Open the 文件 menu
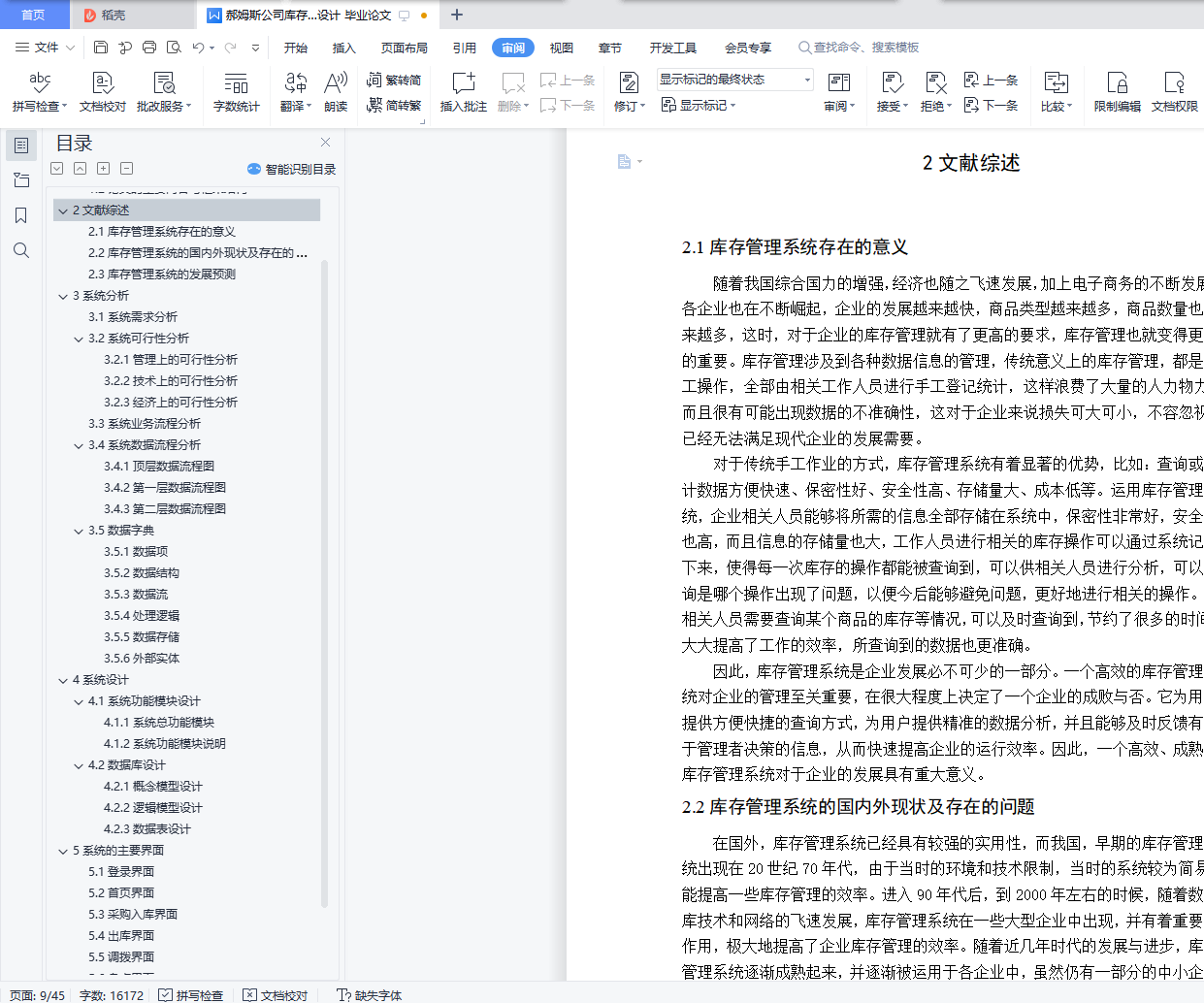Viewport: 1204px width, 1003px height. pos(46,47)
